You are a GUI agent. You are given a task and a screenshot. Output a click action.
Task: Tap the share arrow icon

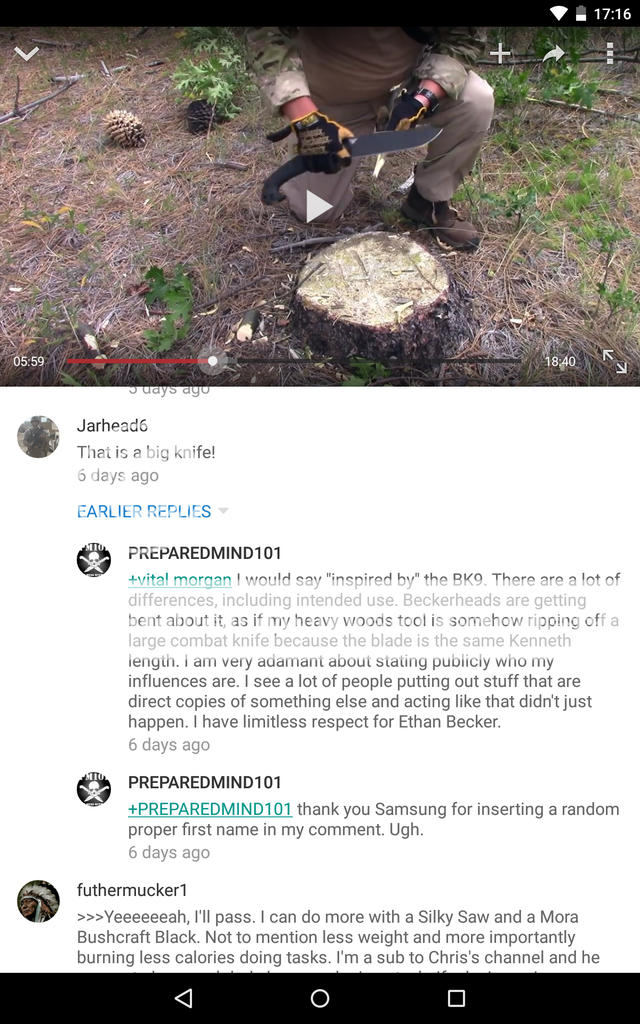pyautogui.click(x=554, y=54)
